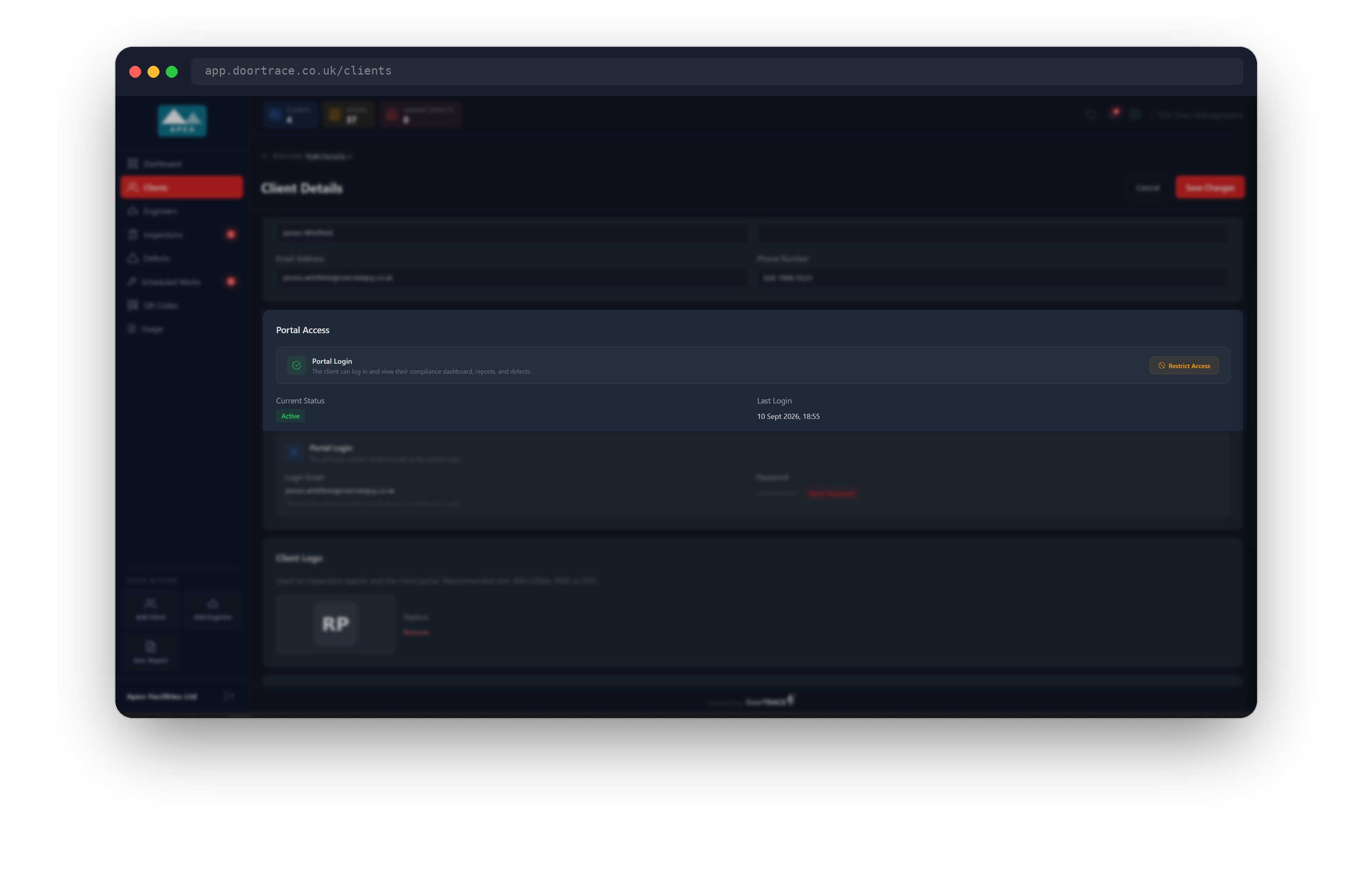Open Engineers in the sidebar

(182, 211)
